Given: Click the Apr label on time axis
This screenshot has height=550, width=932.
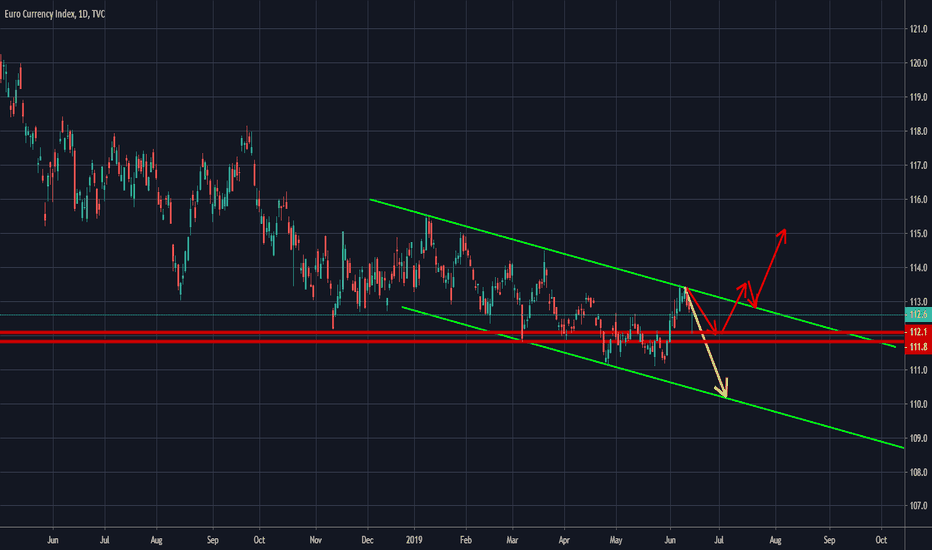Looking at the screenshot, I should (564, 540).
